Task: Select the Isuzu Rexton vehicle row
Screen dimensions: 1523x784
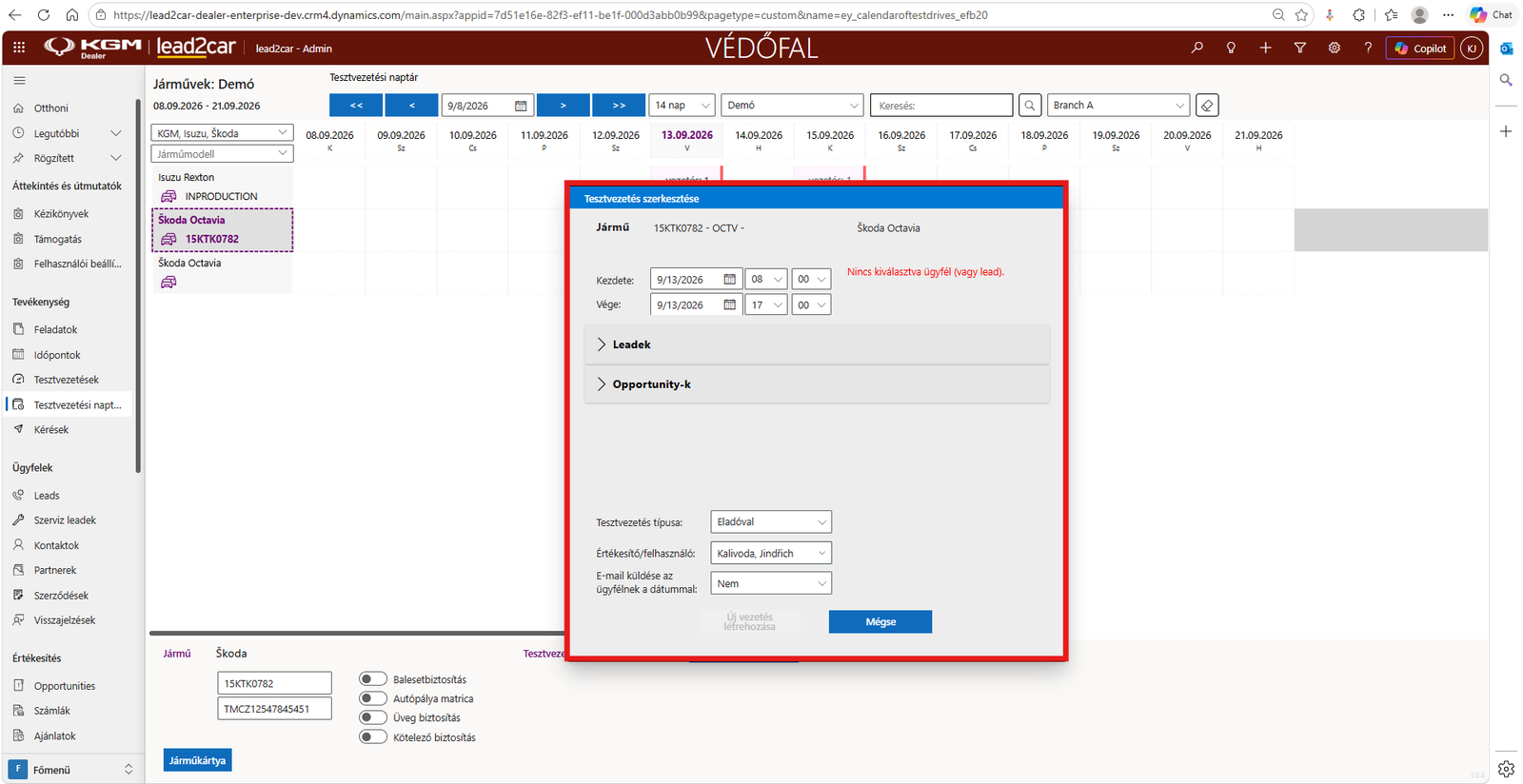Action: pos(222,186)
